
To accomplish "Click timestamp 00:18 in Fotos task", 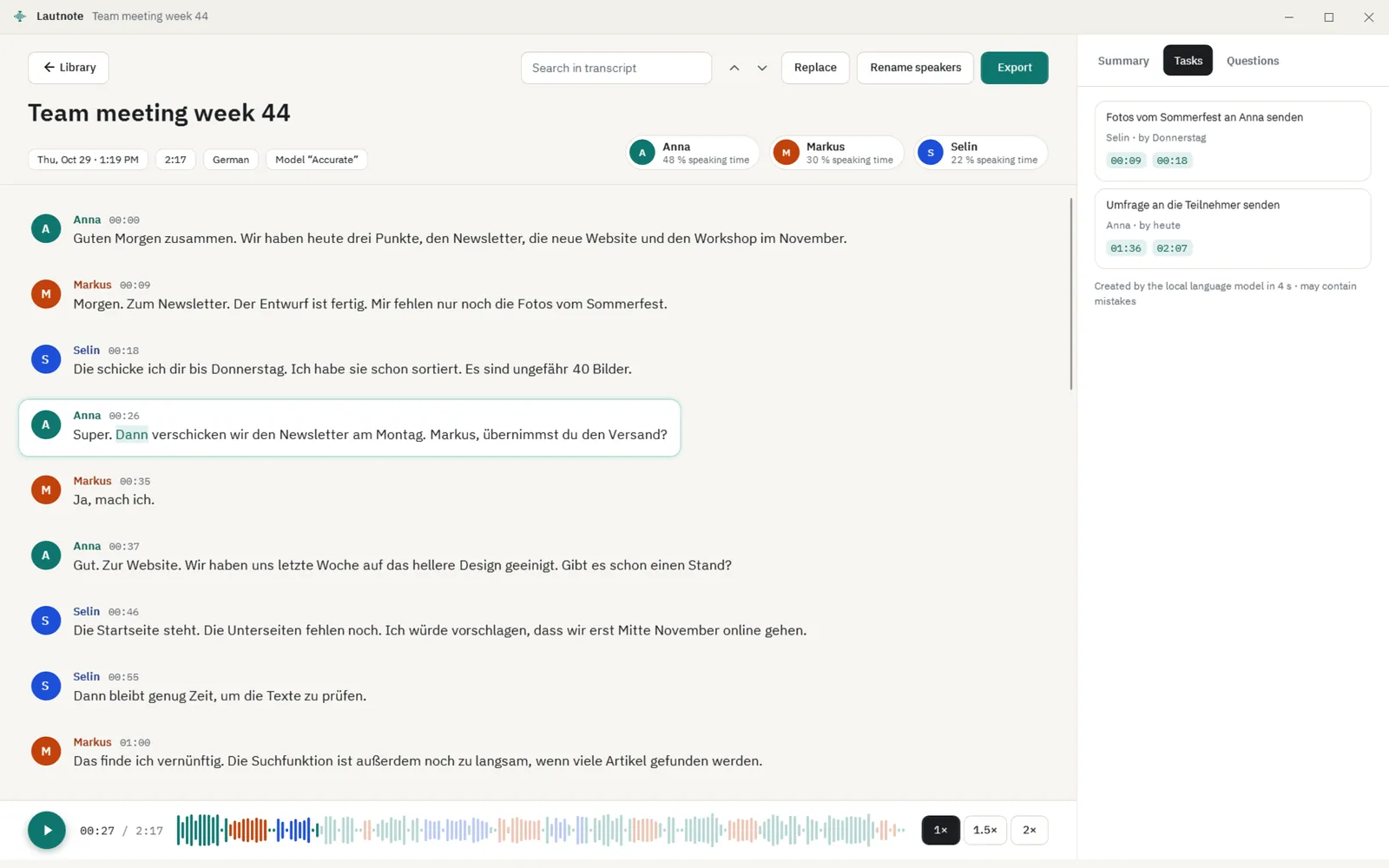I will [x=1172, y=161].
